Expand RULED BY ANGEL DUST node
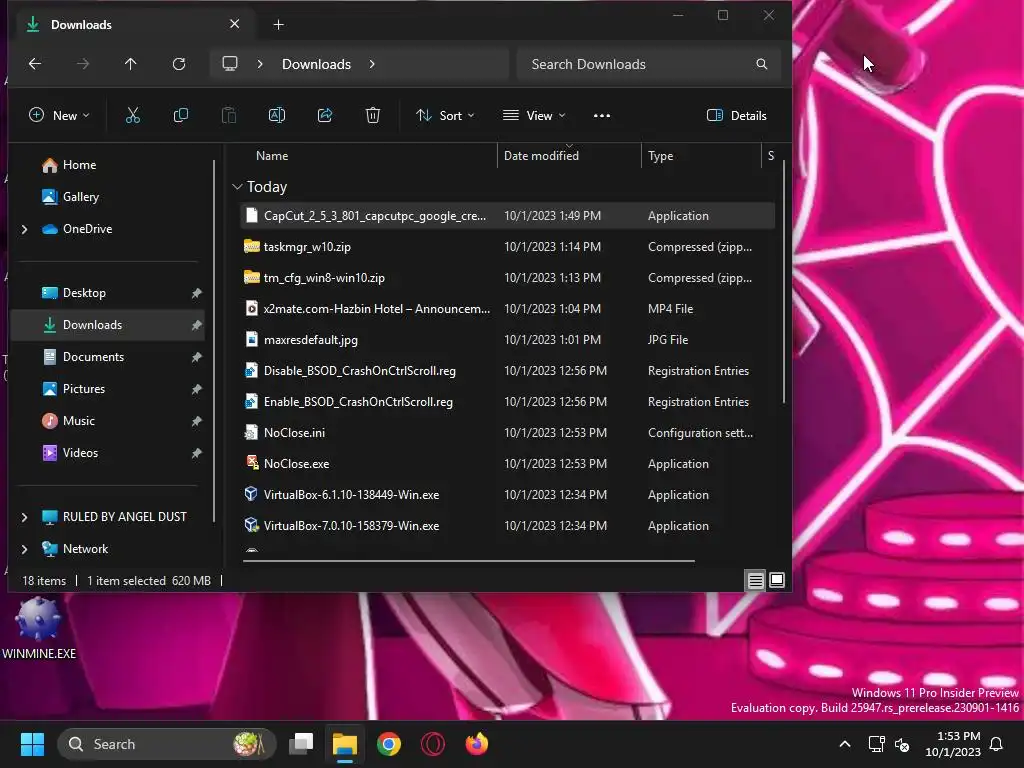This screenshot has height=768, width=1024. 24,517
